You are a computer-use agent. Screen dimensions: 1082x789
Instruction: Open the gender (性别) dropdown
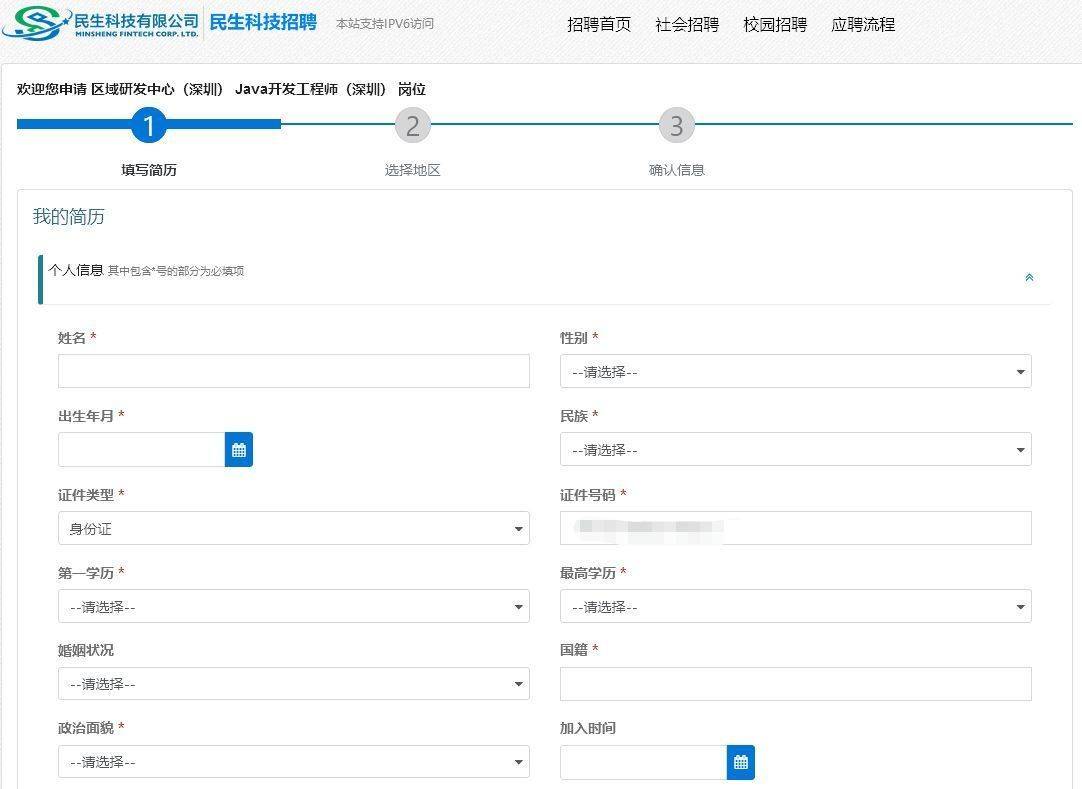(x=795, y=372)
